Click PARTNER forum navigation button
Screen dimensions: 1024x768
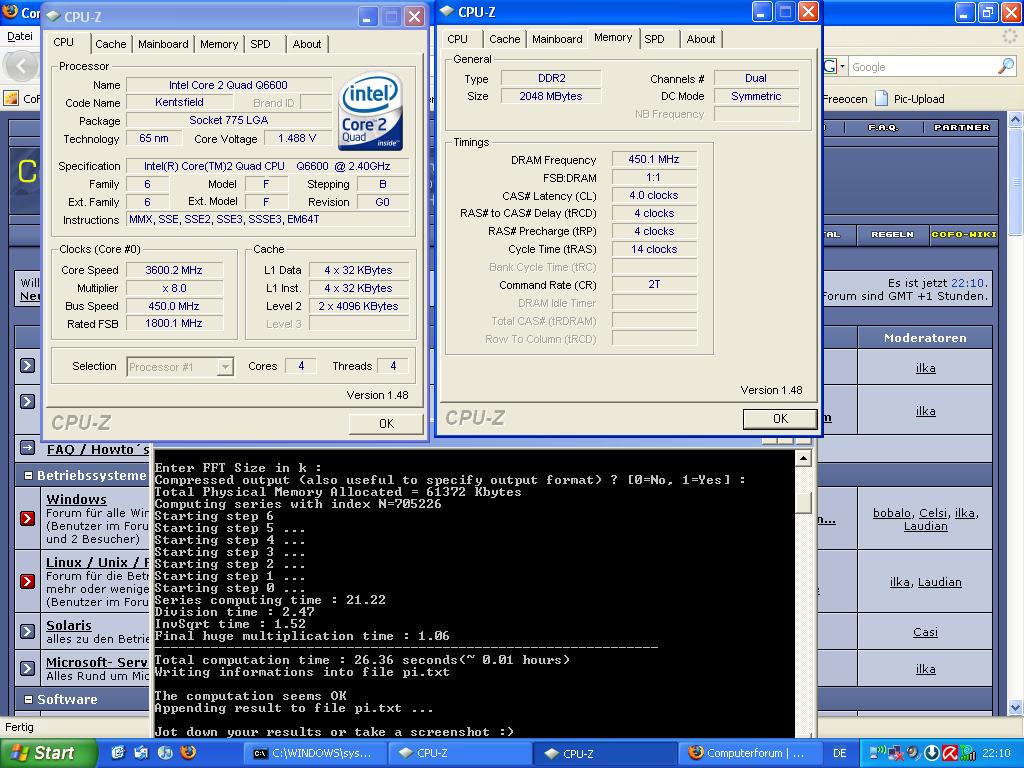pyautogui.click(x=961, y=127)
